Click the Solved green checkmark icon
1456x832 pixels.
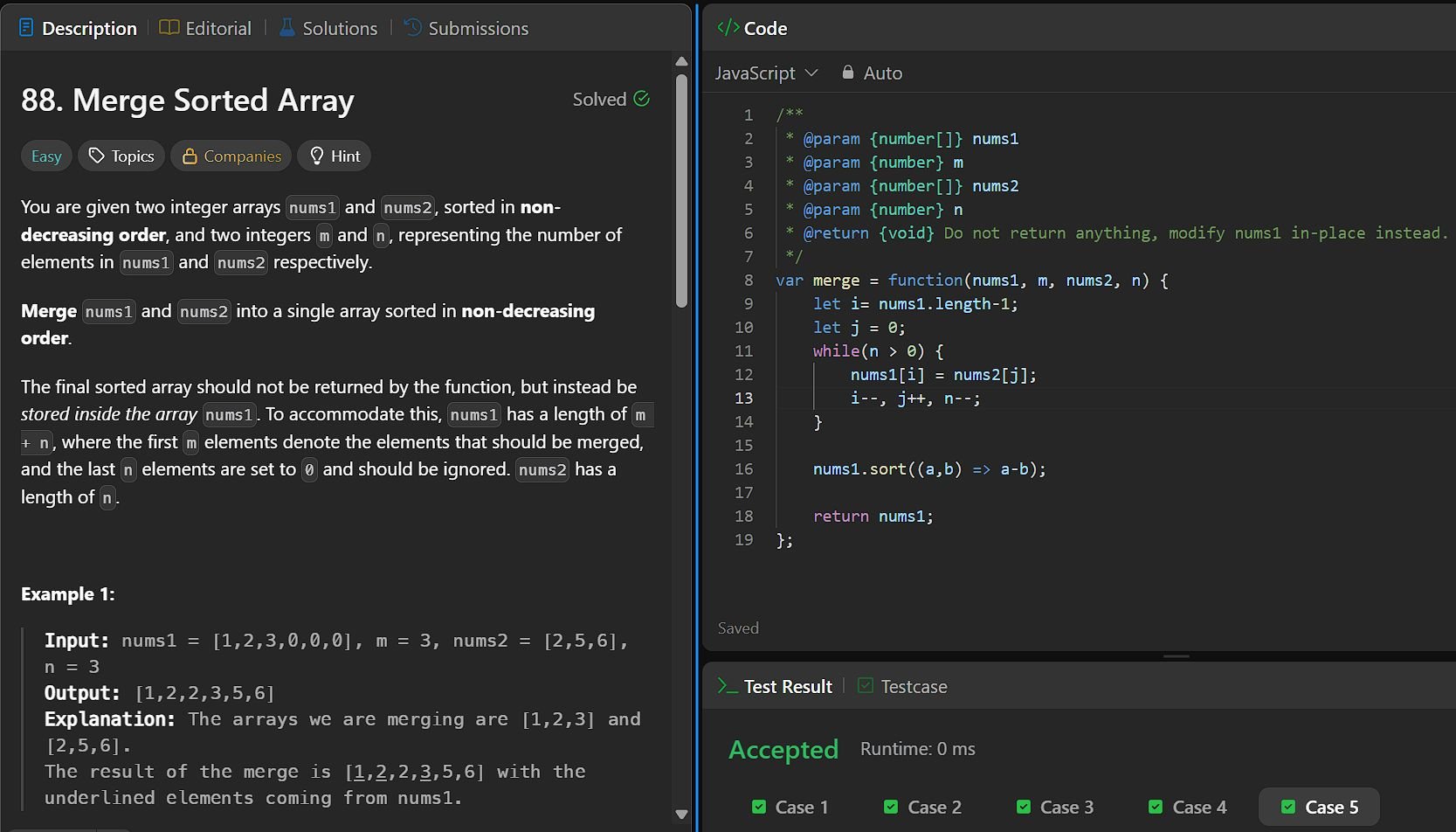(642, 99)
